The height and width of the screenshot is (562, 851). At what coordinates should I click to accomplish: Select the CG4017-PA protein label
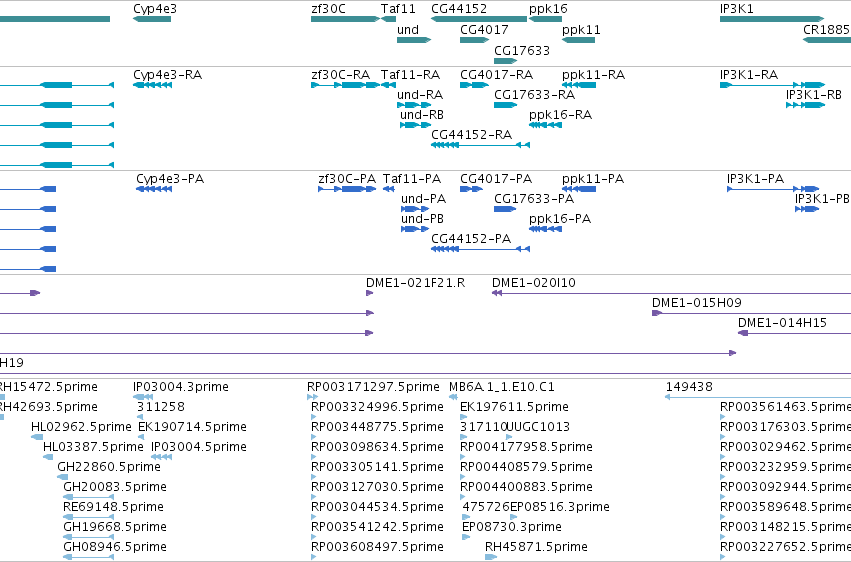(496, 179)
